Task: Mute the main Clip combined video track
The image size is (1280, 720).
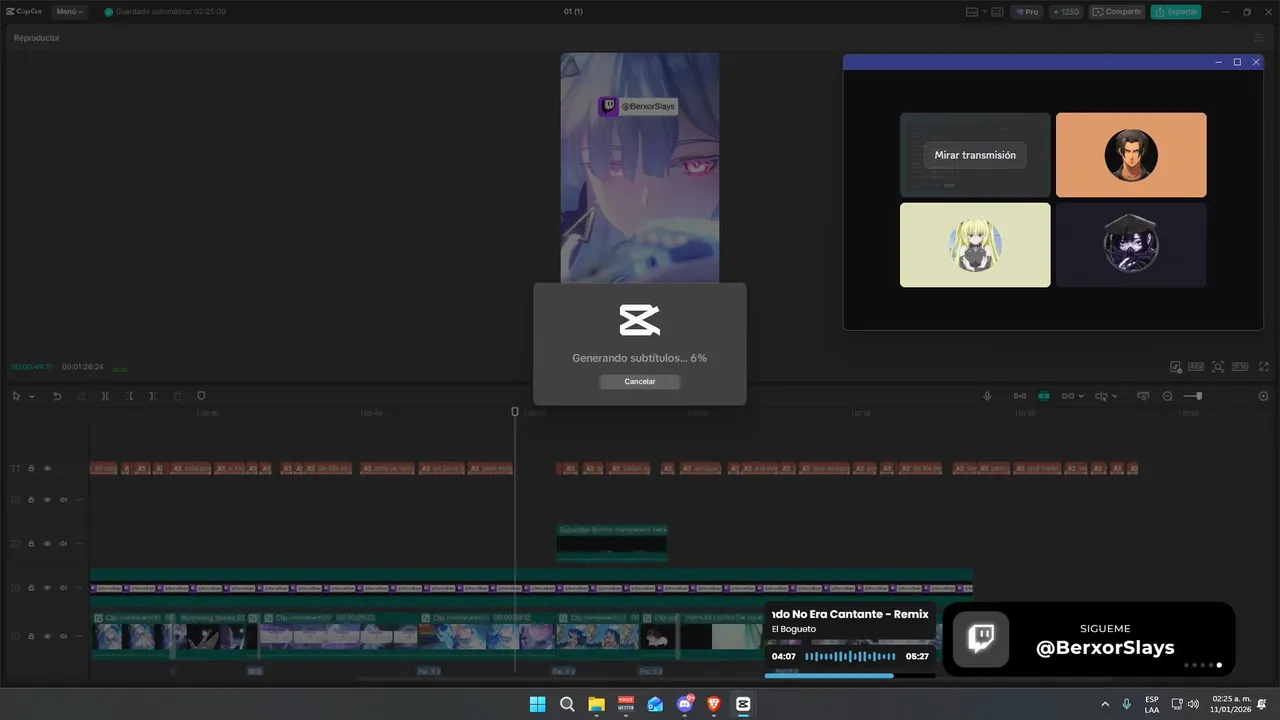Action: coord(63,636)
